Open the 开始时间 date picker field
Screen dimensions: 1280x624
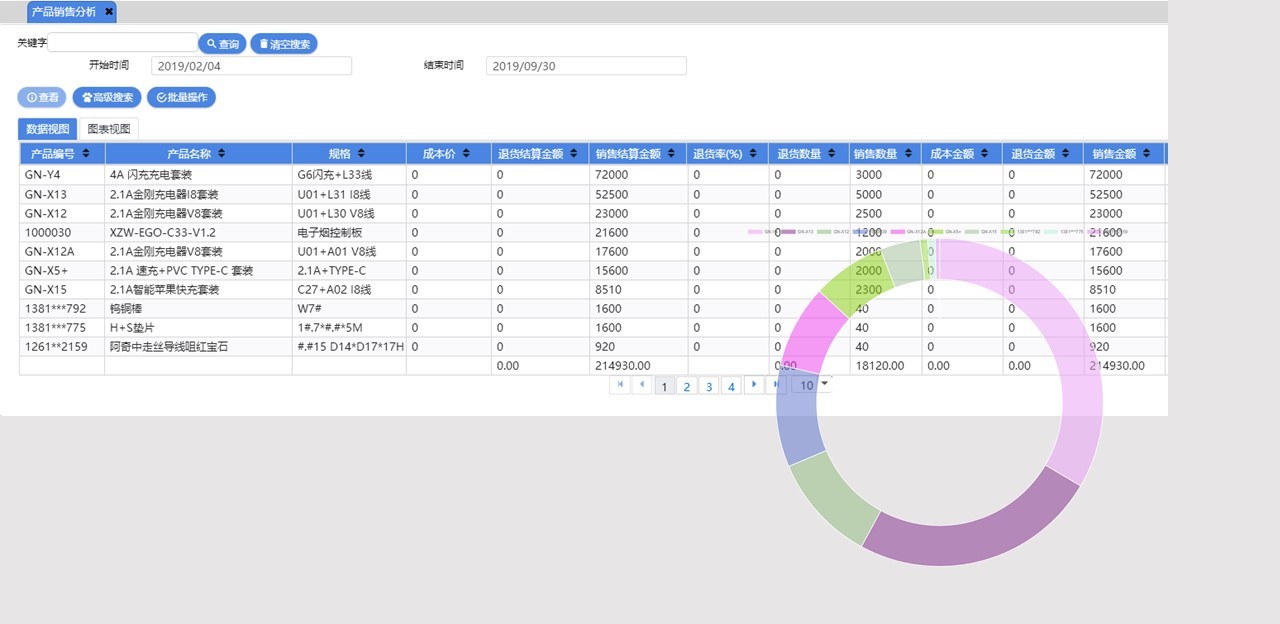click(251, 66)
